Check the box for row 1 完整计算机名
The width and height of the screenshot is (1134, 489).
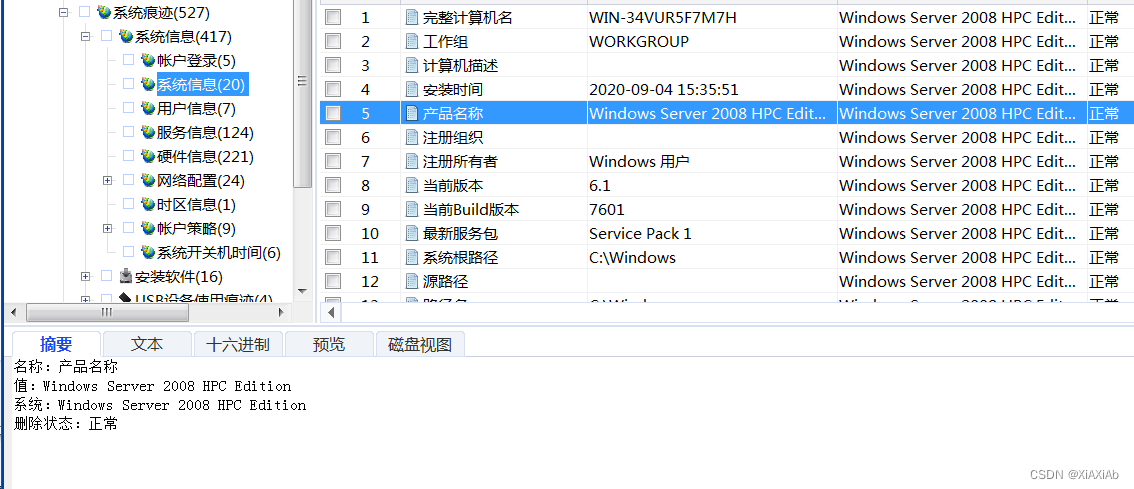coord(333,17)
